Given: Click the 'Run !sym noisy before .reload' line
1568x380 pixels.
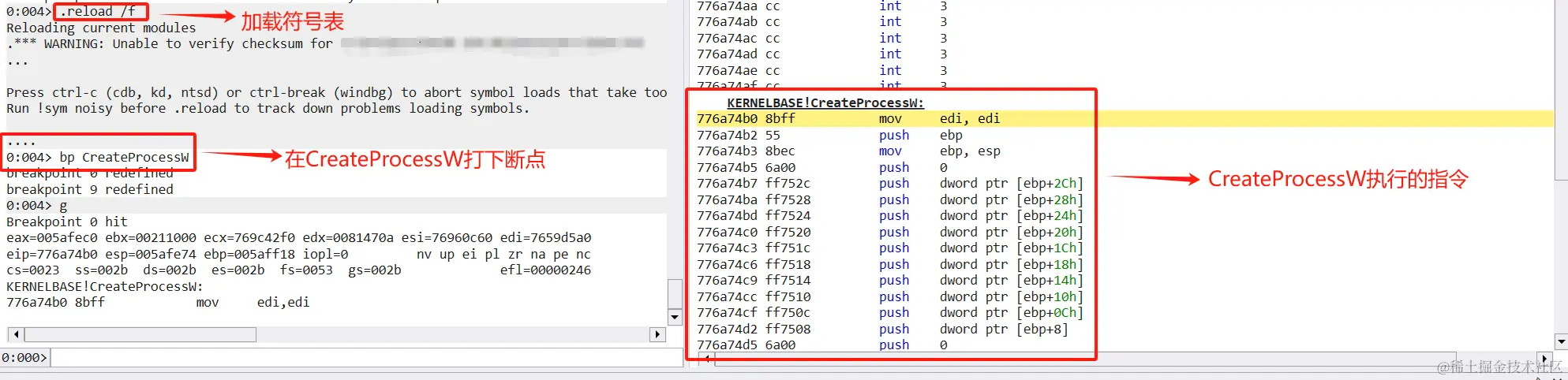Looking at the screenshot, I should pos(268,109).
